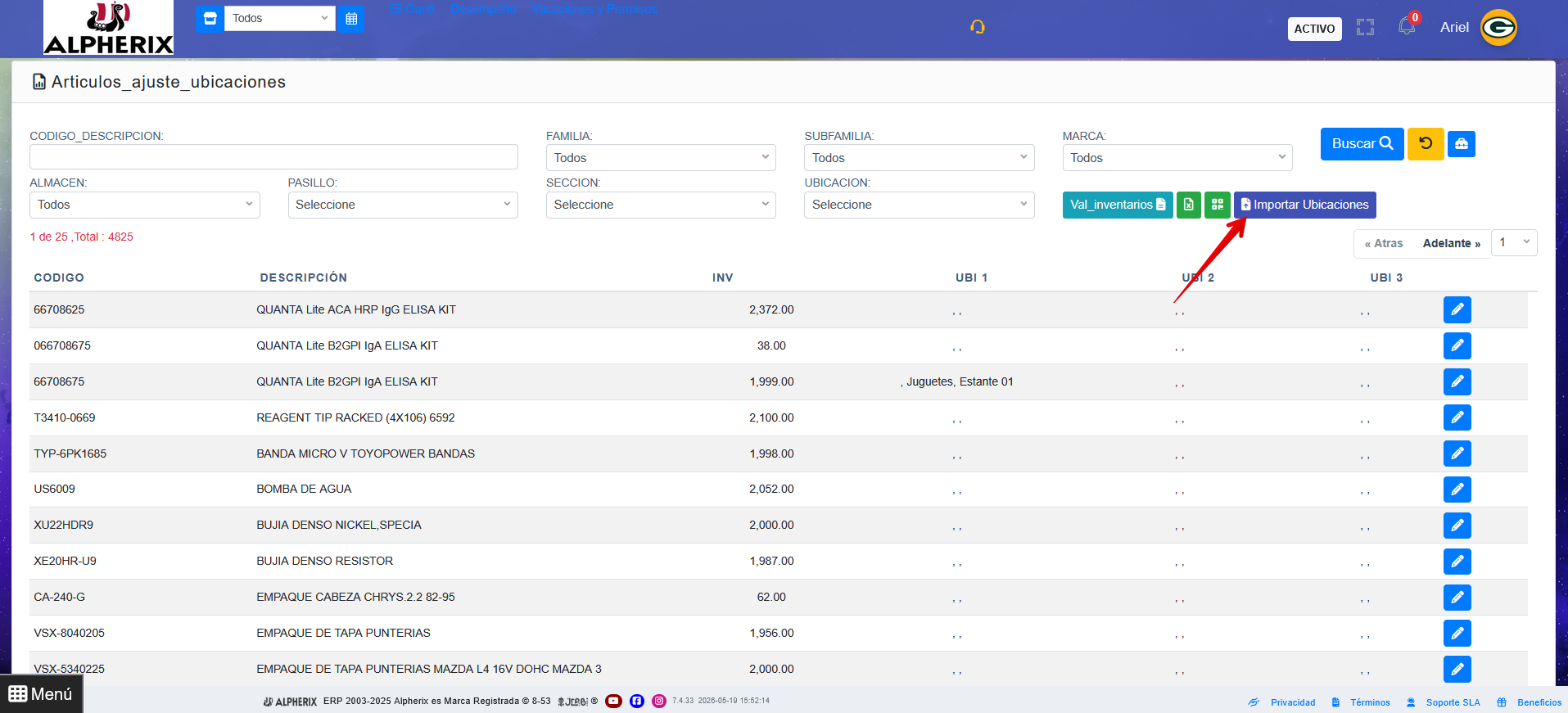Edit the 66708625 row with pencil icon
The height and width of the screenshot is (713, 1568).
pyautogui.click(x=1457, y=310)
